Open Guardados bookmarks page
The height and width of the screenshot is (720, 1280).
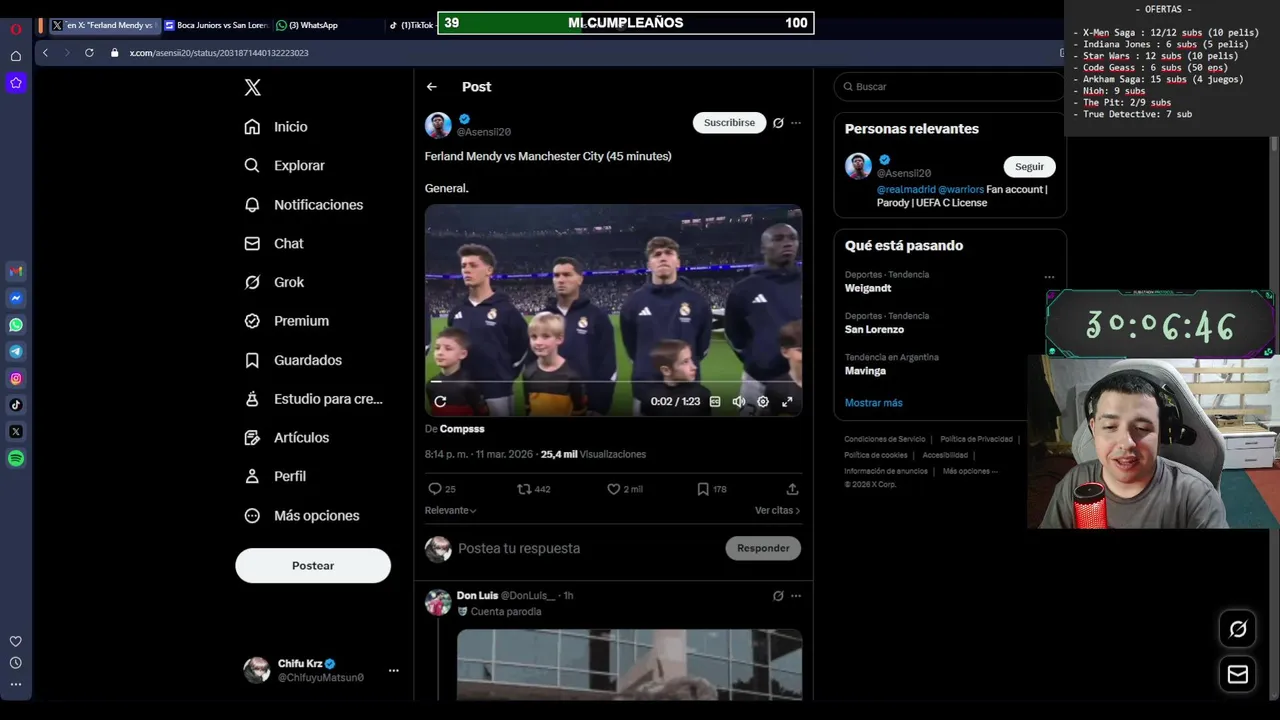click(293, 360)
